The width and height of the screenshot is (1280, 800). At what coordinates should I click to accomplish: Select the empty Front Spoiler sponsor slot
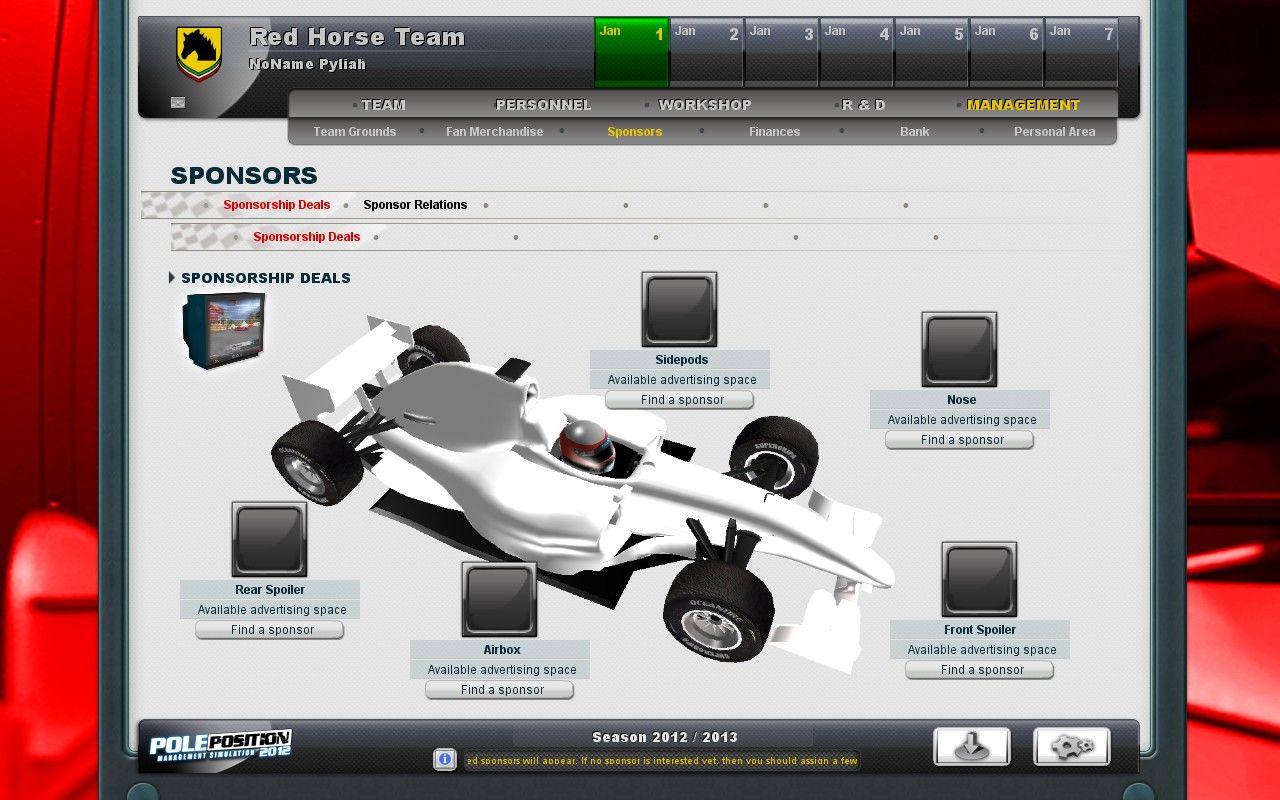coord(979,579)
